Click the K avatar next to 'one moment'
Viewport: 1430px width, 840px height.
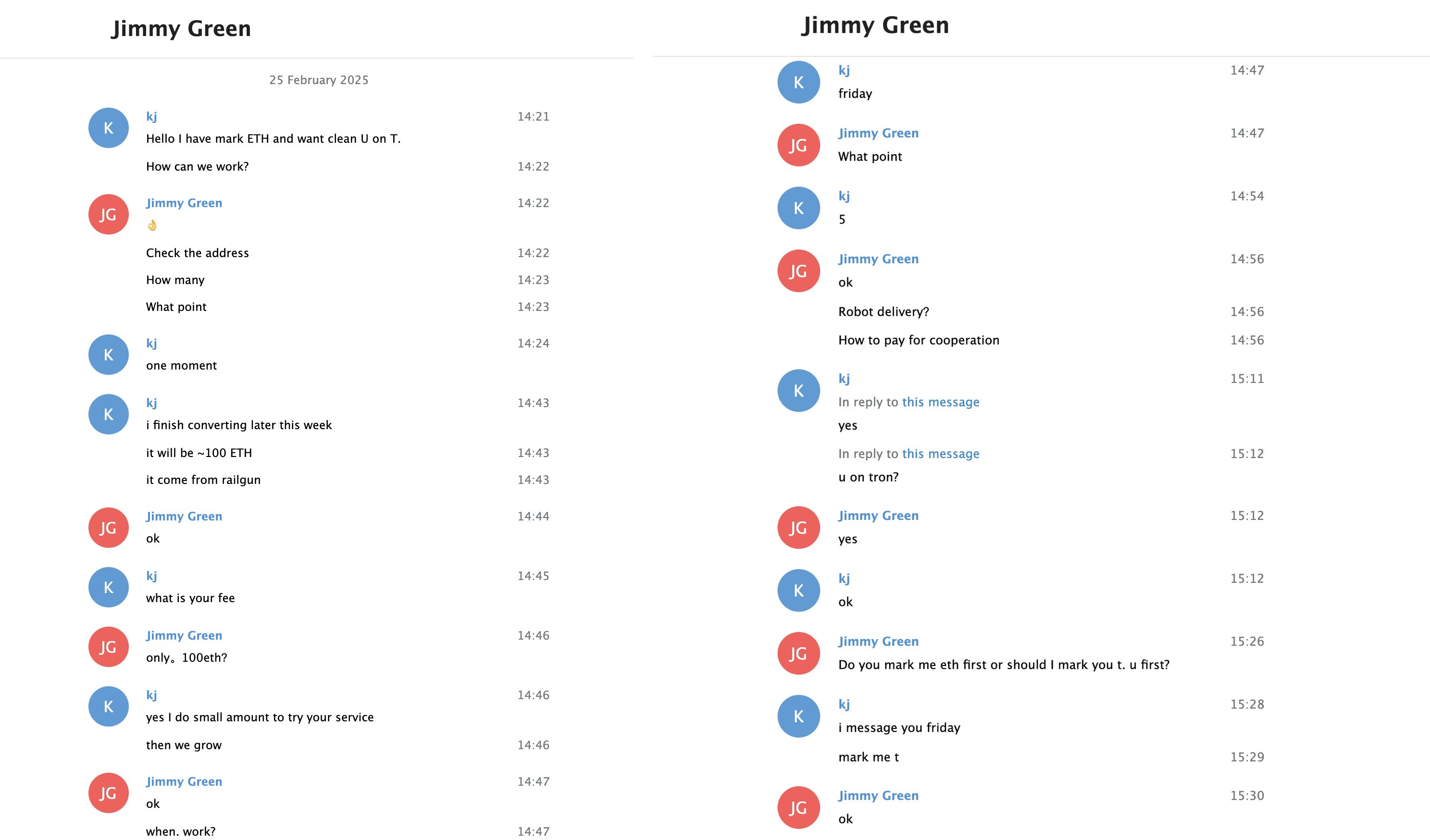click(108, 355)
